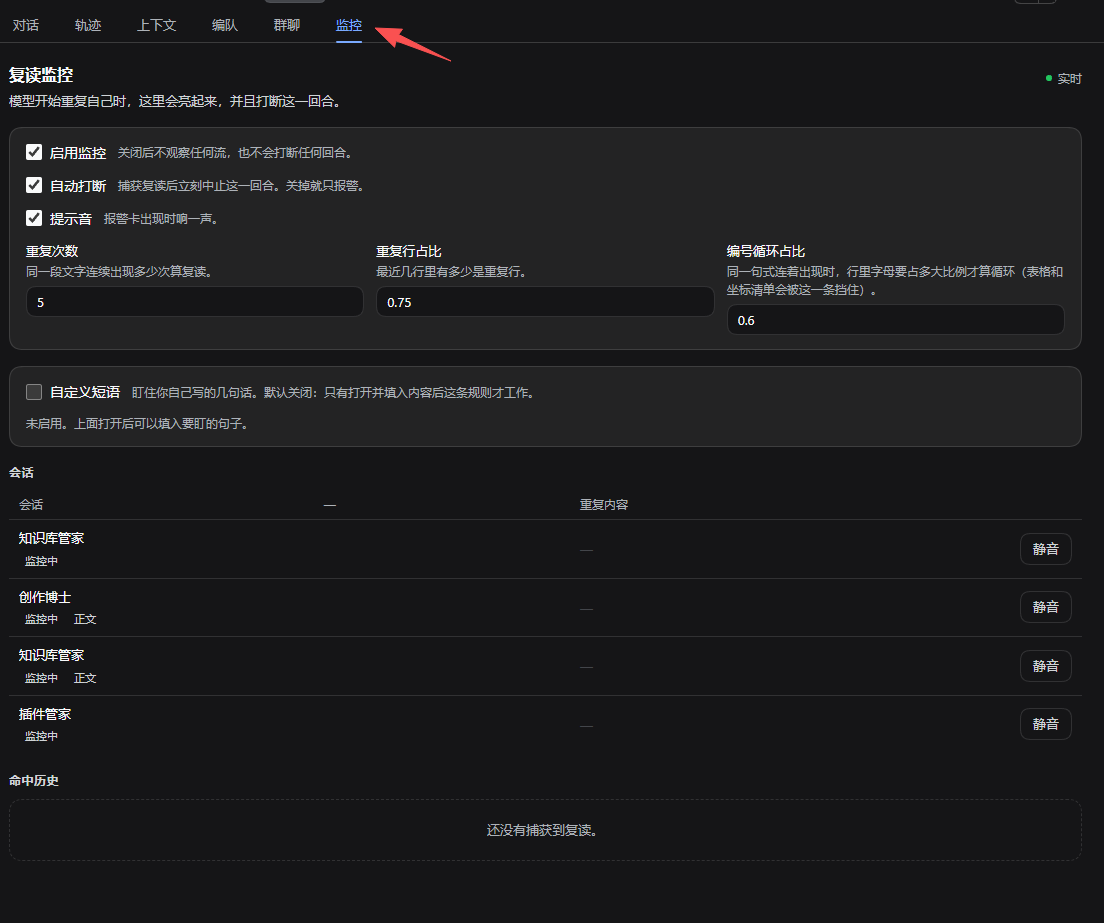Switch to the 对话 tab

coord(26,25)
